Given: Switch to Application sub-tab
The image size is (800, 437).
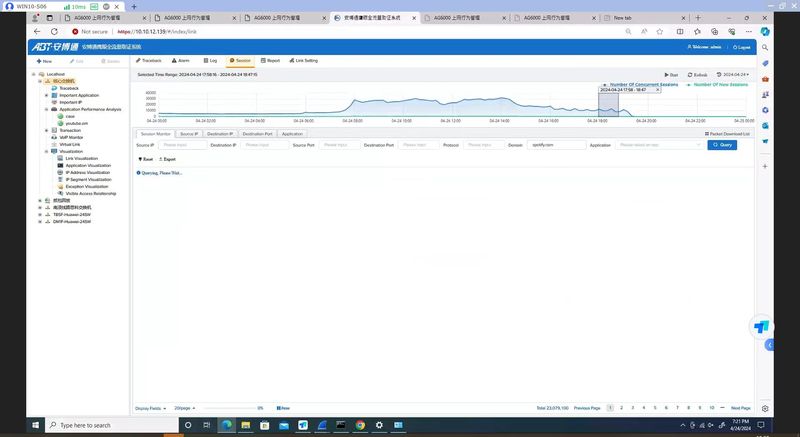Looking at the screenshot, I should pos(292,134).
